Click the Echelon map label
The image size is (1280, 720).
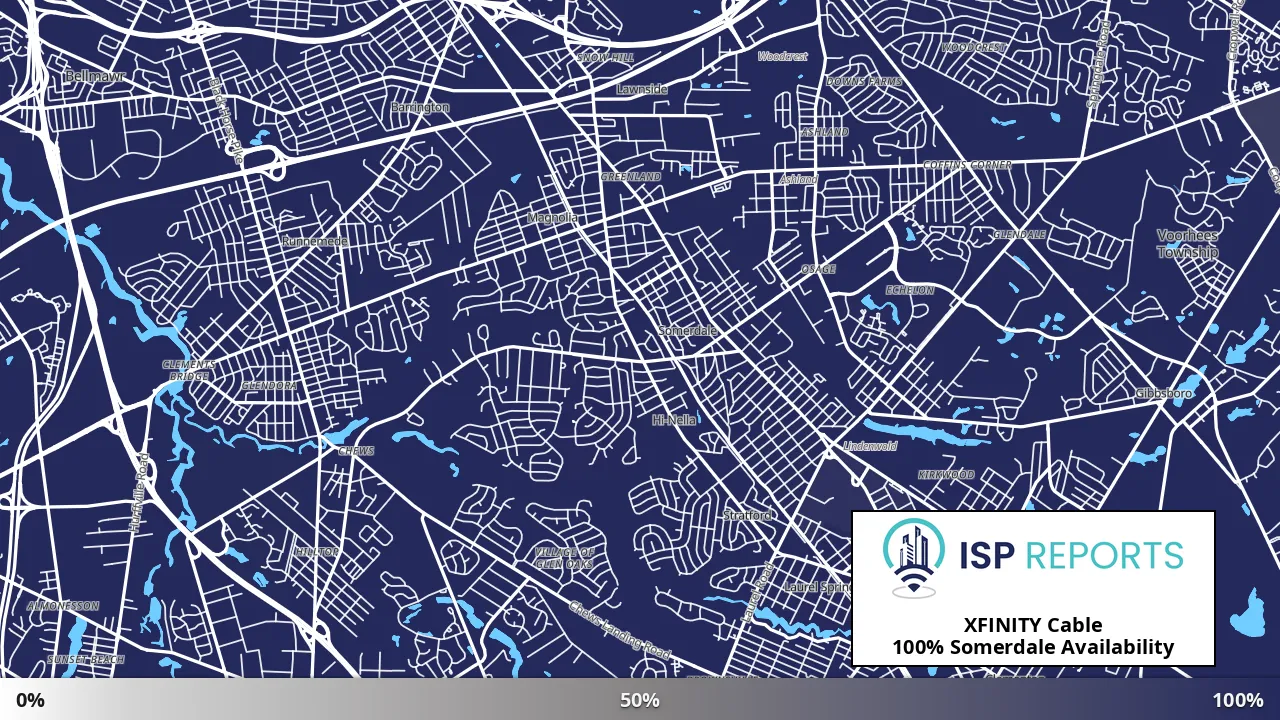911,290
